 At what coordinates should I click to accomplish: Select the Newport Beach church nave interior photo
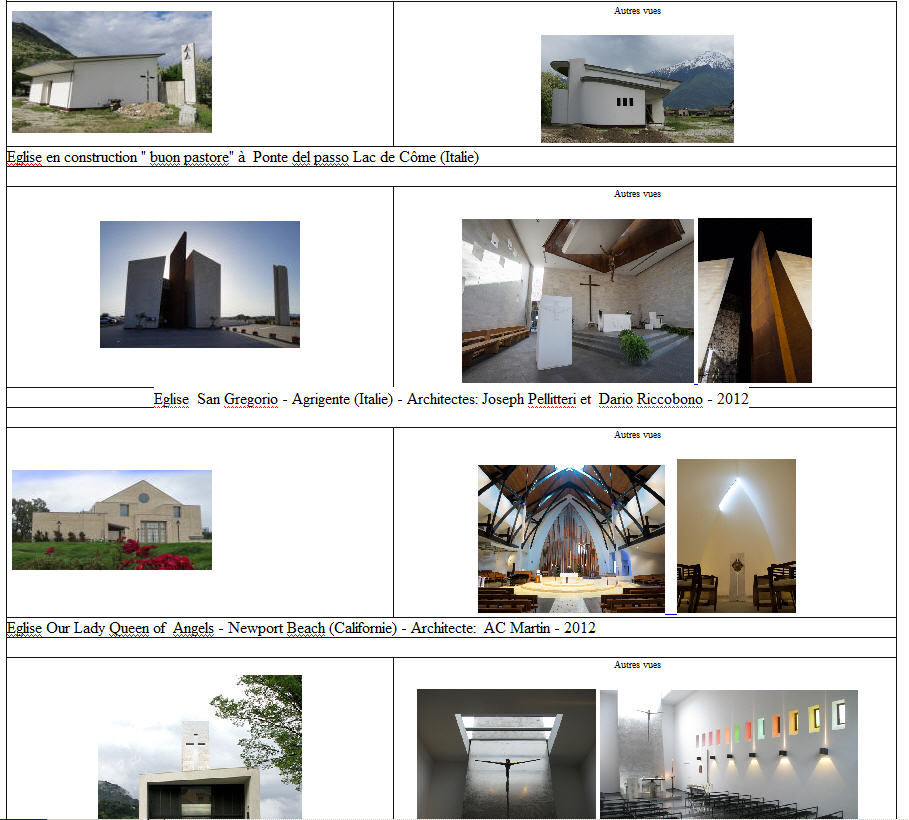pos(571,539)
